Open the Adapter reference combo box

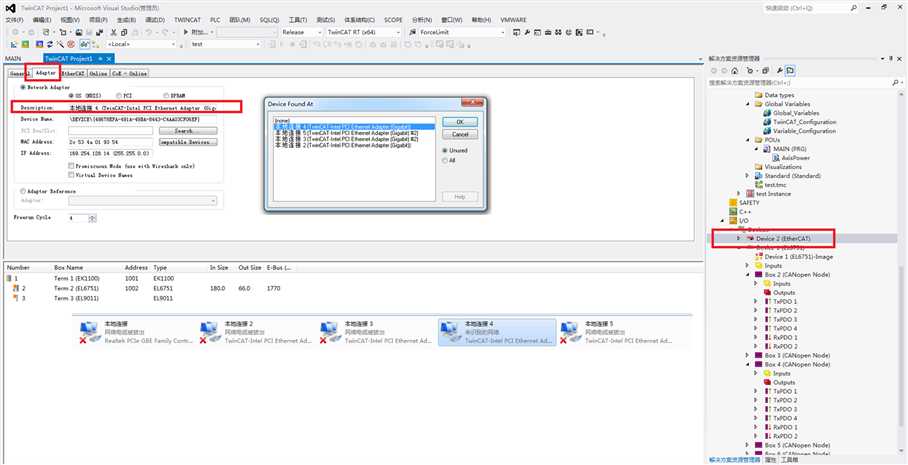tap(142, 200)
